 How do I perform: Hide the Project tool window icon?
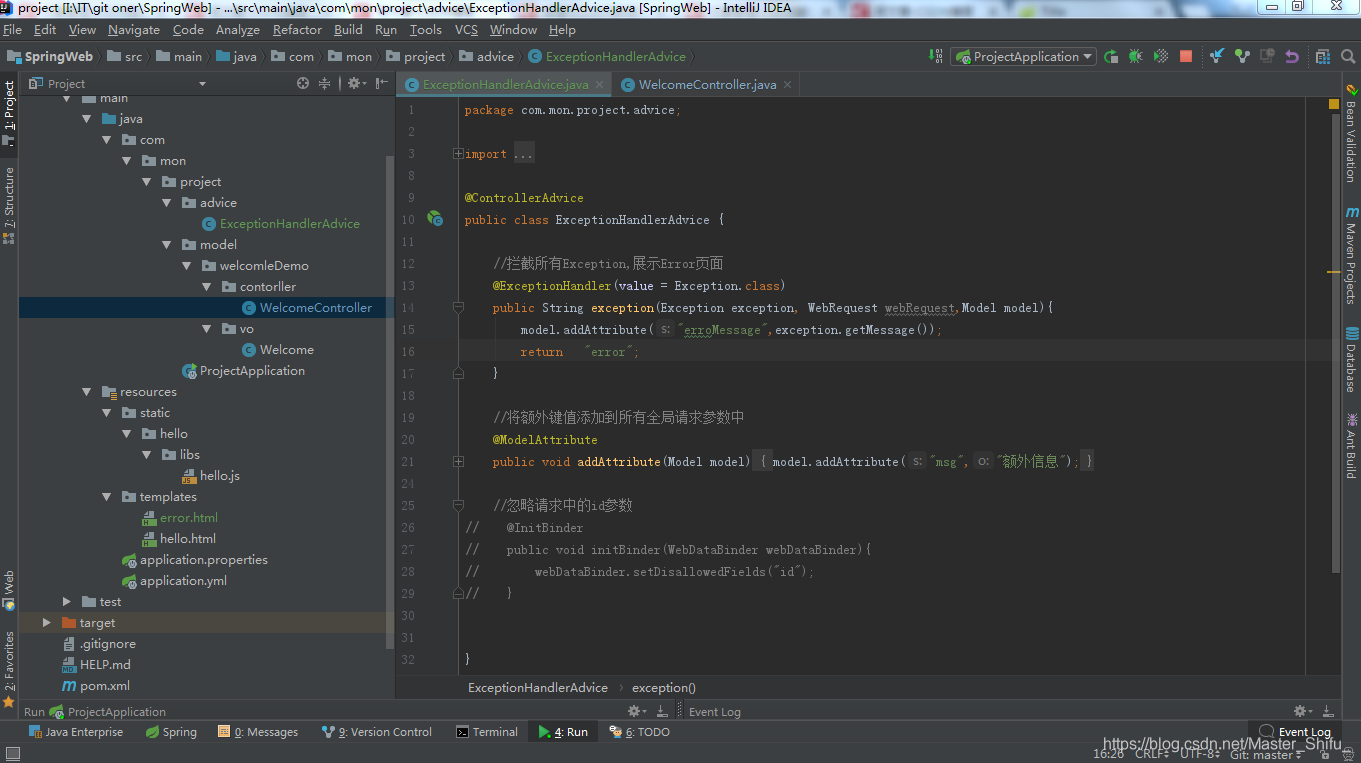[381, 84]
